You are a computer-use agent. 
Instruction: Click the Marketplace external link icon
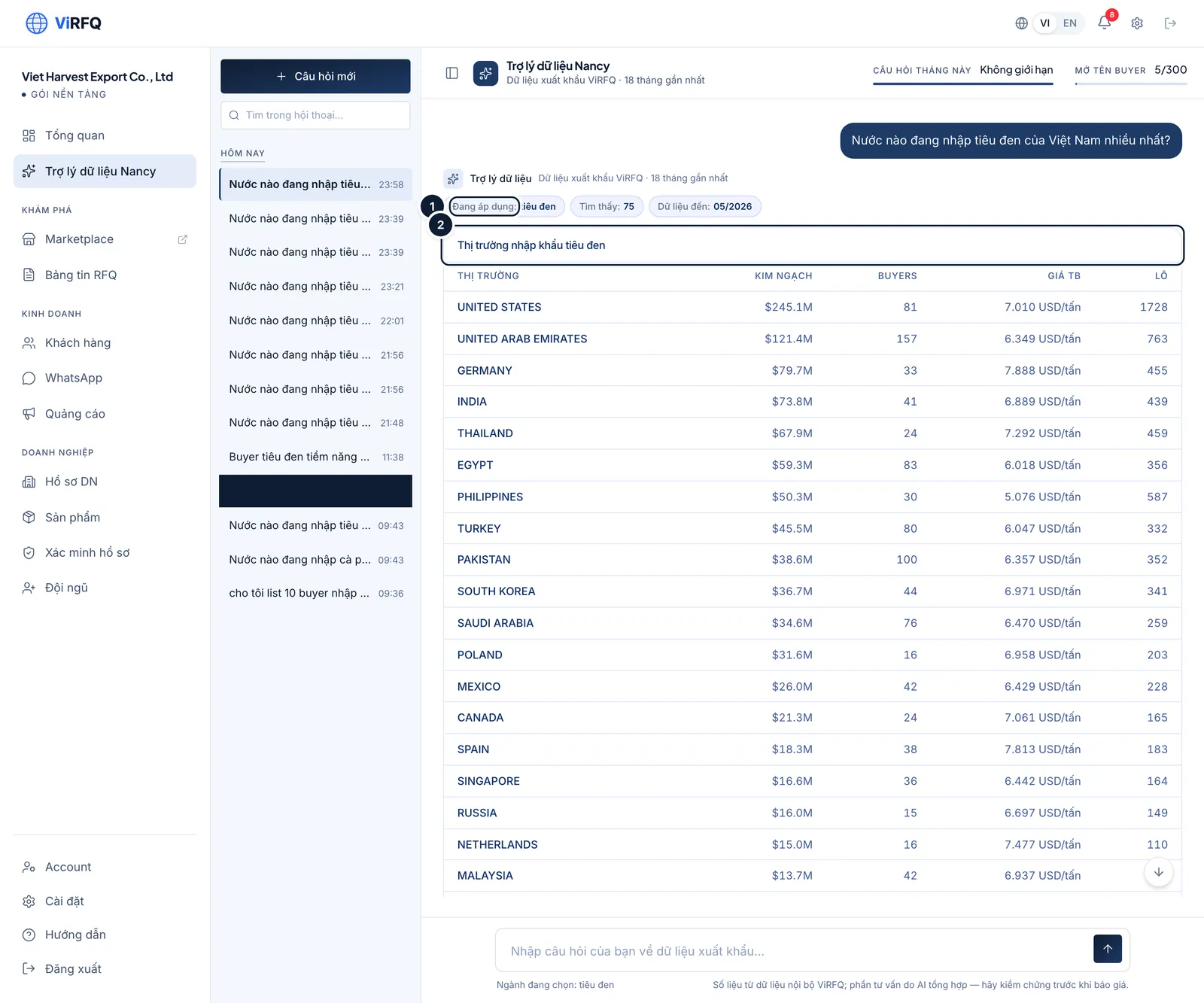pyautogui.click(x=182, y=239)
